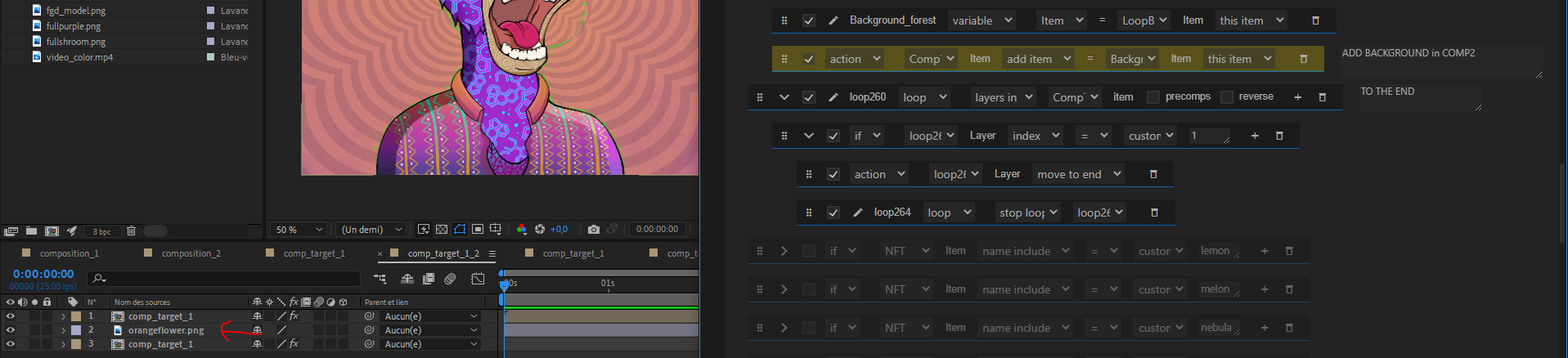Enable the nebula if row checkbox
This screenshot has width=1568, height=358.
pos(809,328)
